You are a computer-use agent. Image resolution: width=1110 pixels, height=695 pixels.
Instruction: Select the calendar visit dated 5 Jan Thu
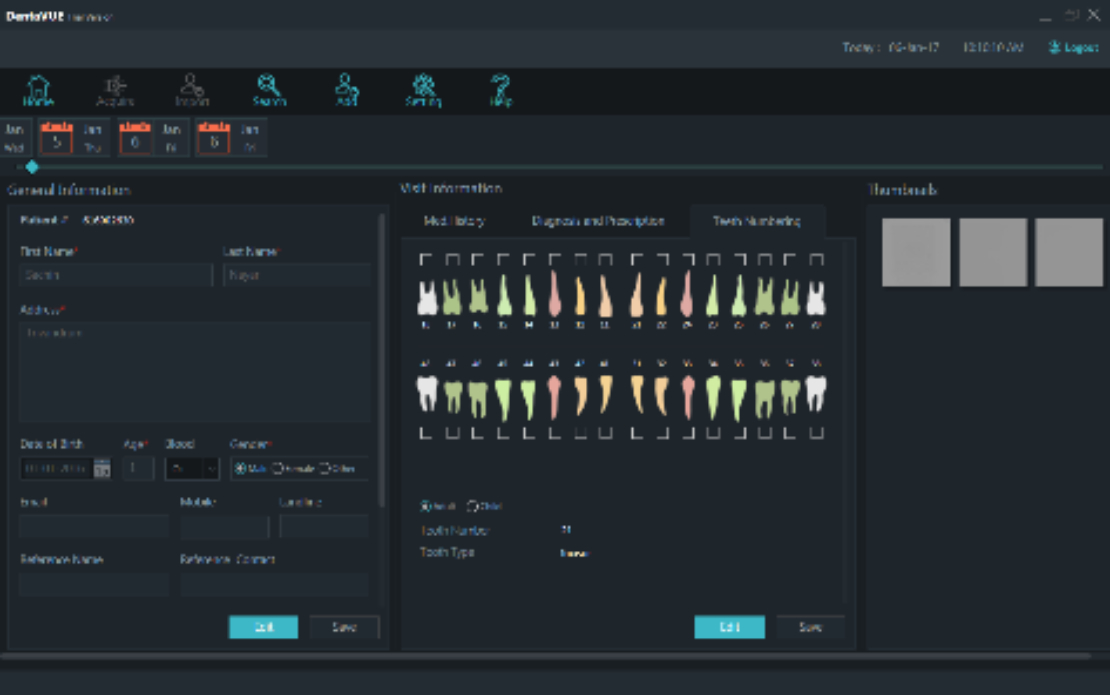74,137
